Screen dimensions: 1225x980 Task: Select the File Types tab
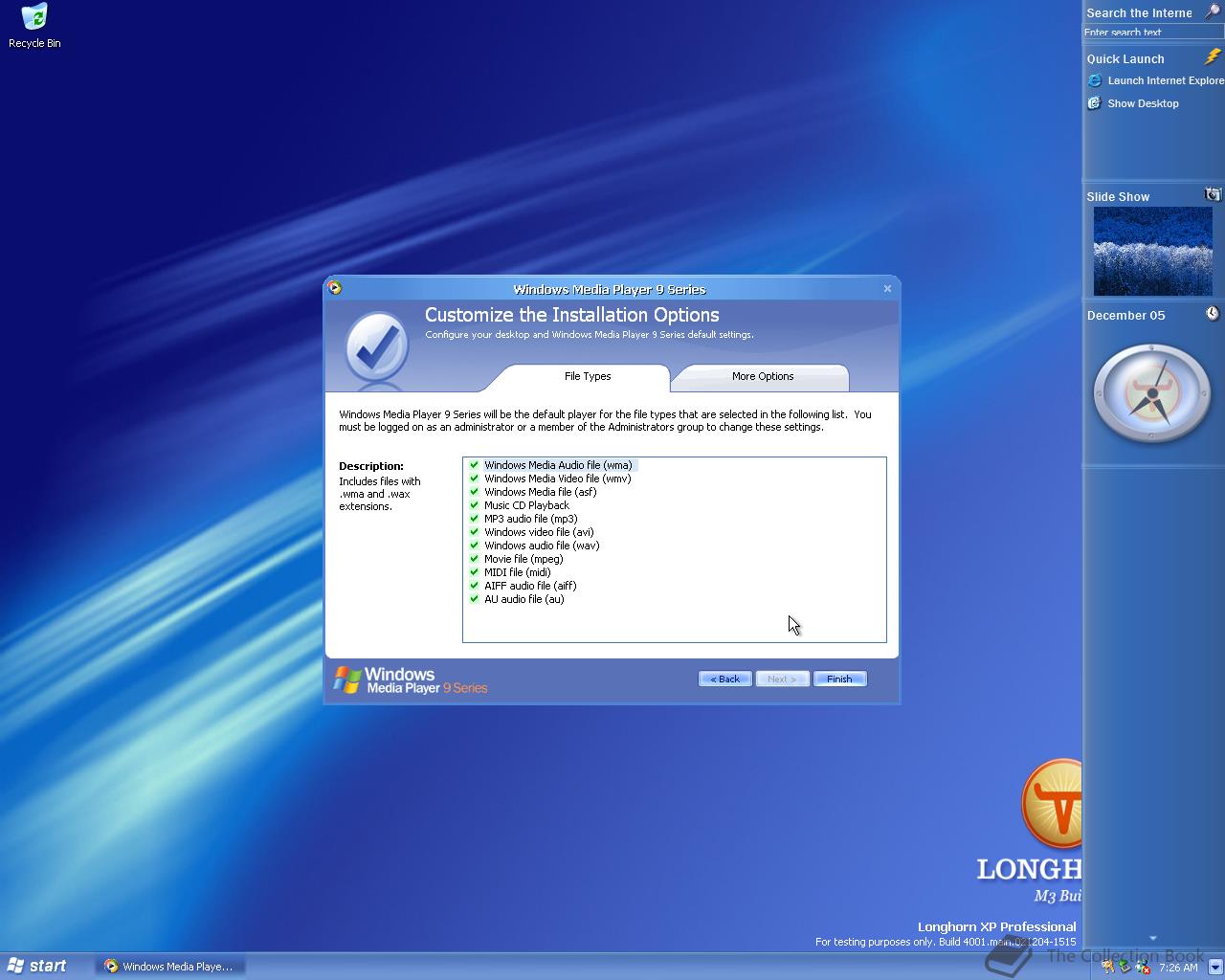point(587,377)
